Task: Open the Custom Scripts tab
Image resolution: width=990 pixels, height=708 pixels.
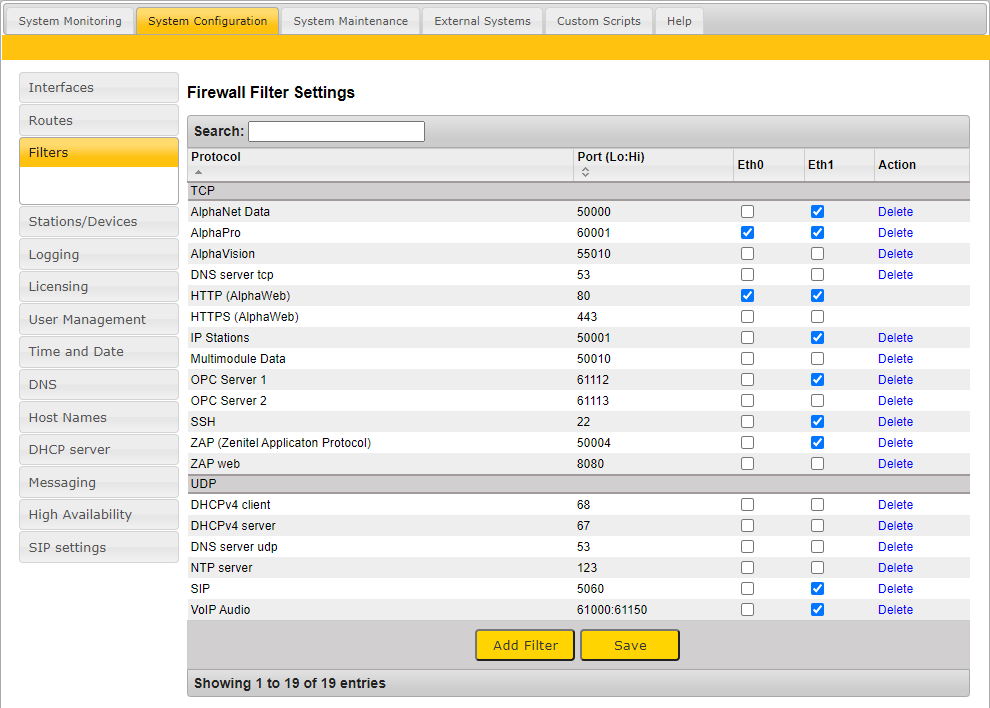Action: (x=598, y=21)
